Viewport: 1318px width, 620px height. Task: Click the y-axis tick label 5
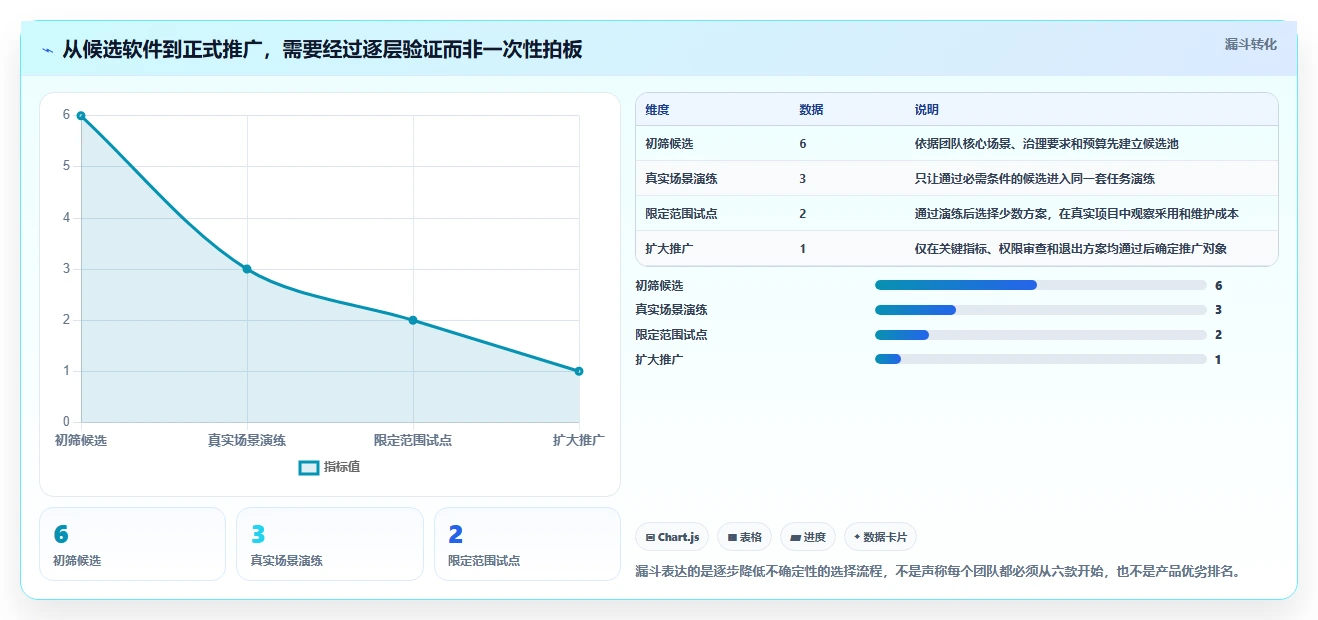[67, 166]
